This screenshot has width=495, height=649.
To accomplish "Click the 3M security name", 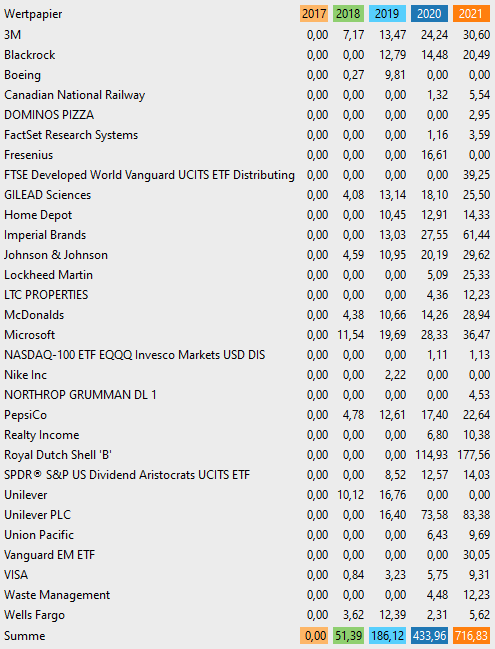I will pos(12,34).
